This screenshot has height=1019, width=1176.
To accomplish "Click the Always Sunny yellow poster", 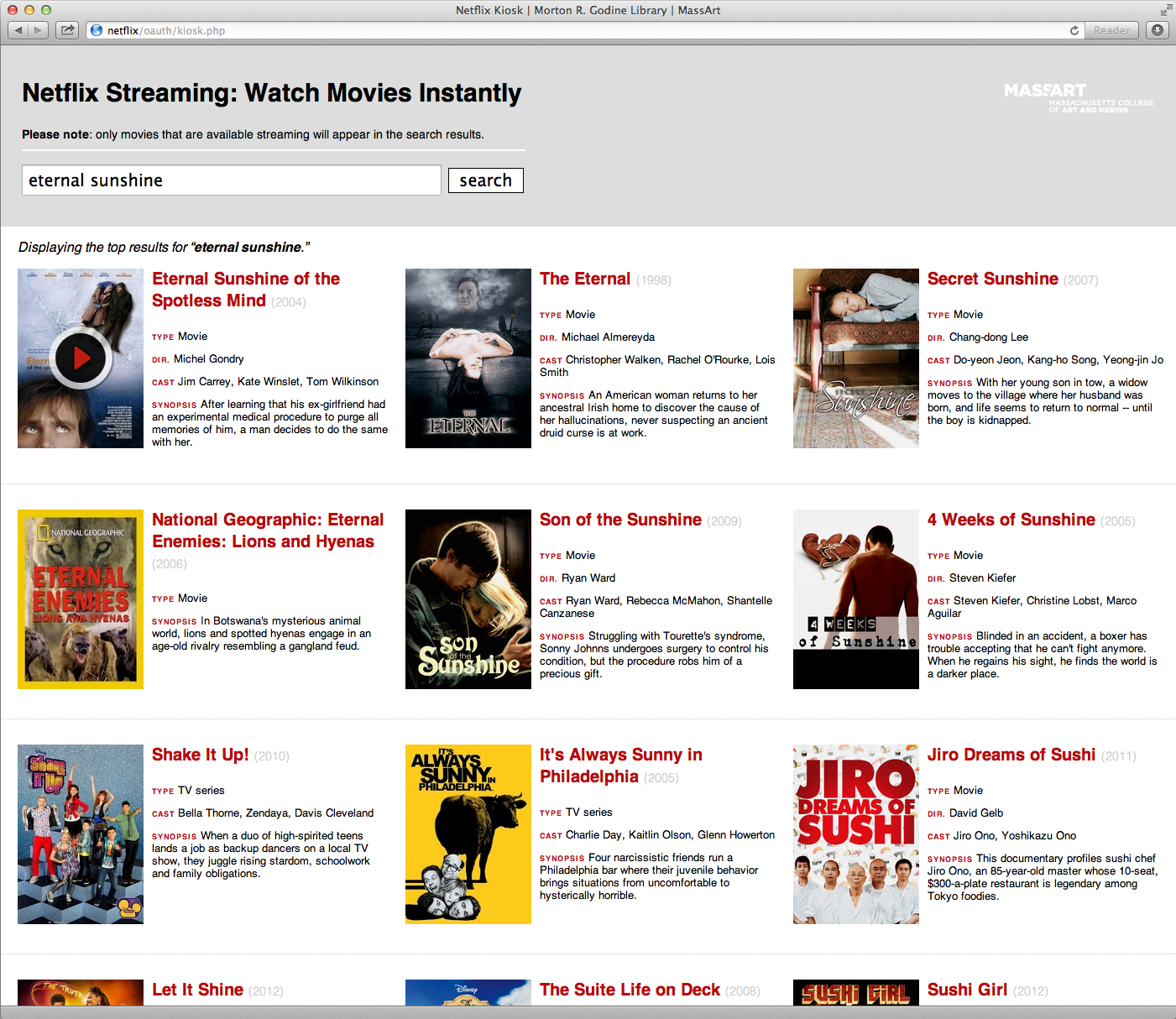I will [468, 834].
